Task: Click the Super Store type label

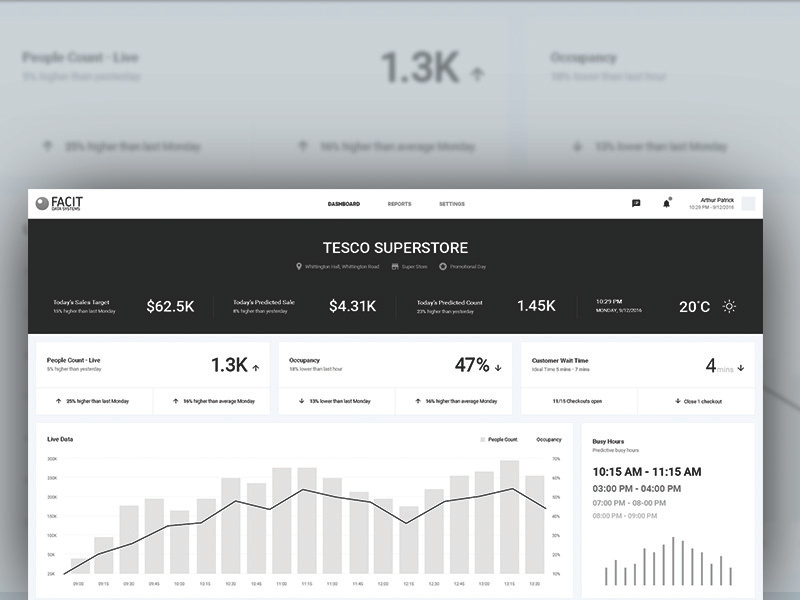Action: pyautogui.click(x=414, y=266)
